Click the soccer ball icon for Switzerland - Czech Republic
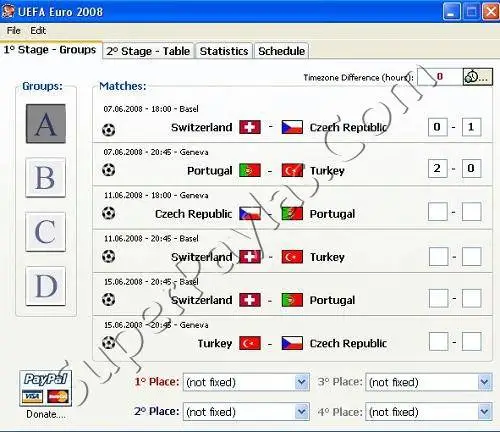 pyautogui.click(x=108, y=130)
